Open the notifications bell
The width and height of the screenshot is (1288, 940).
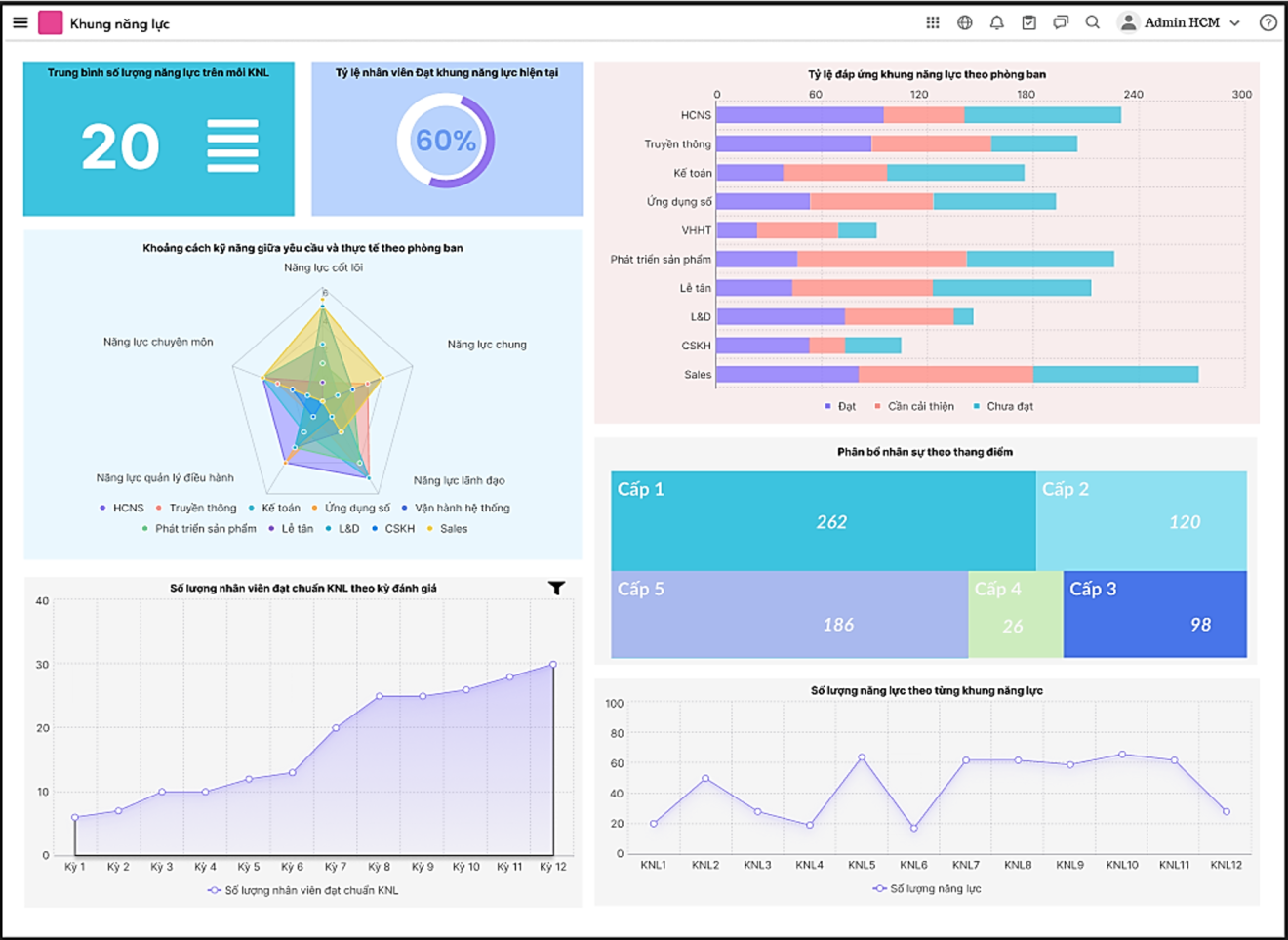click(996, 22)
